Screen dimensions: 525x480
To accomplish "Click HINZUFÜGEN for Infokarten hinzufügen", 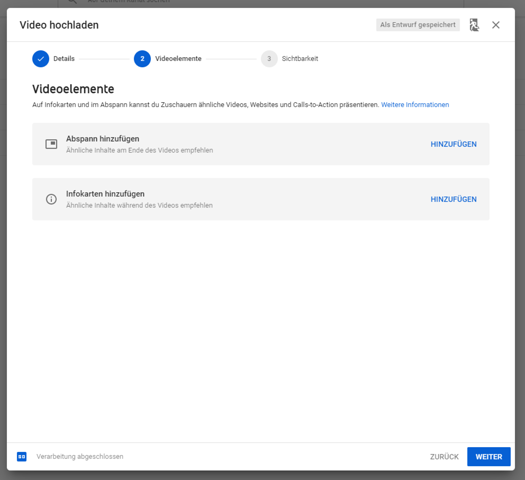I will point(453,199).
